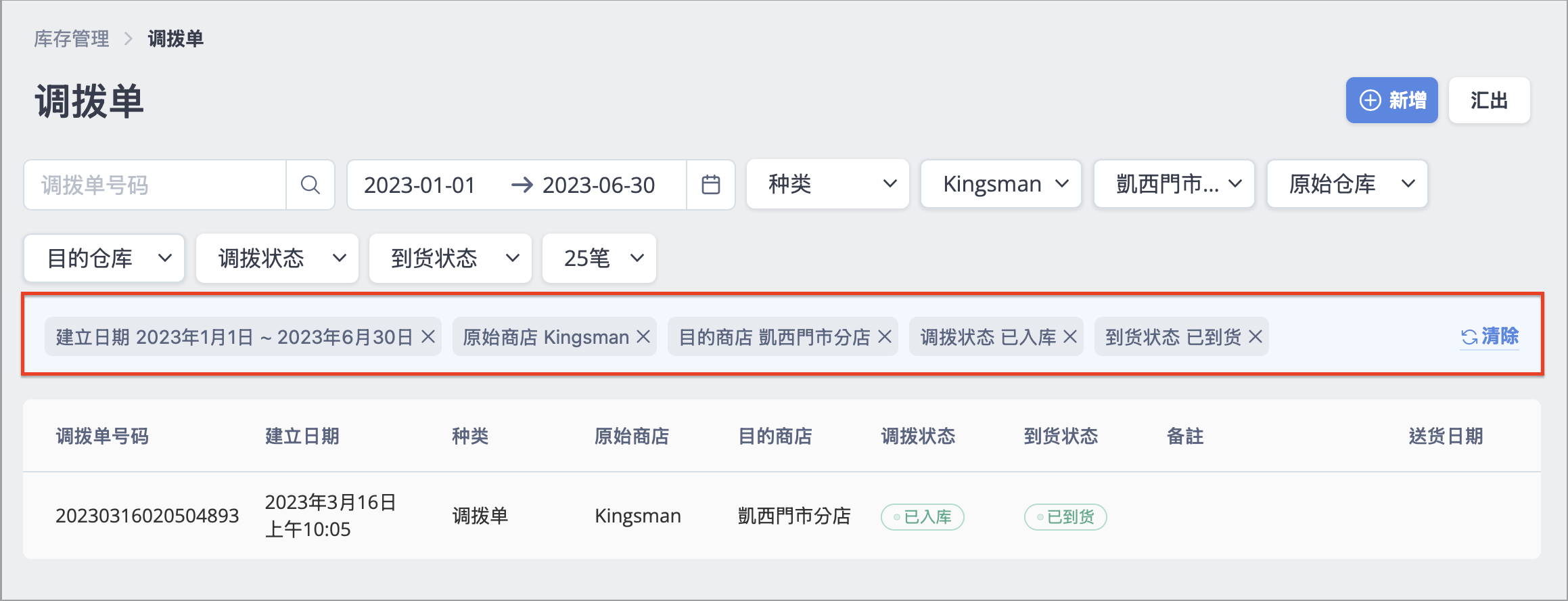Go to 库存管理 breadcrumb
The image size is (1568, 601).
pos(72,39)
